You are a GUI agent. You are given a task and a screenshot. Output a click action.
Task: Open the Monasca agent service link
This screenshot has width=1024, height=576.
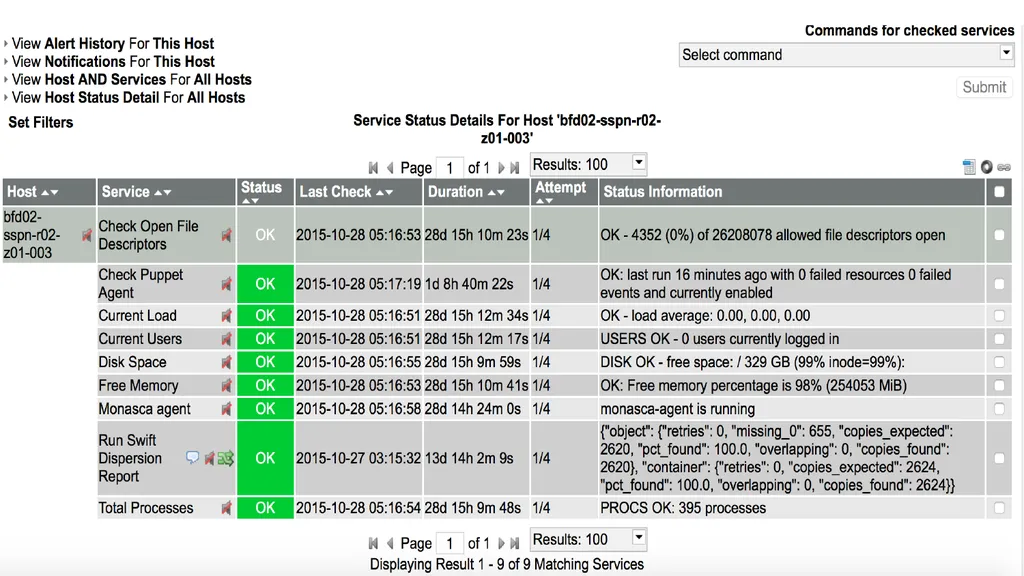pyautogui.click(x=144, y=409)
